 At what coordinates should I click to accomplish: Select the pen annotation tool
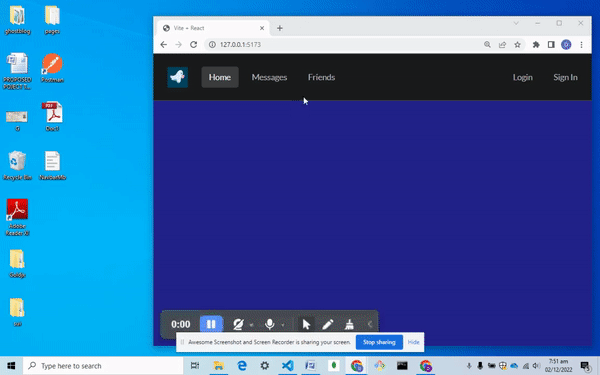pos(328,324)
